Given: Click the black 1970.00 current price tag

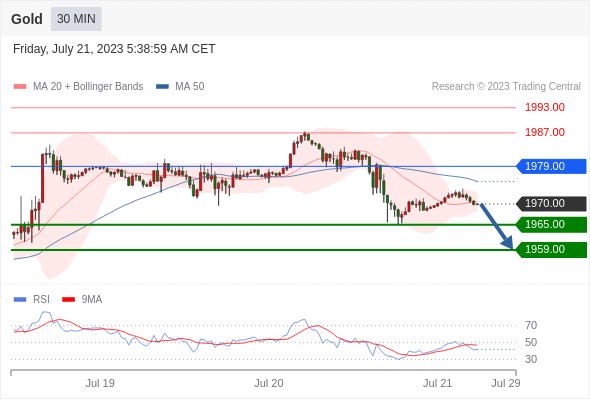Looking at the screenshot, I should pyautogui.click(x=551, y=204).
